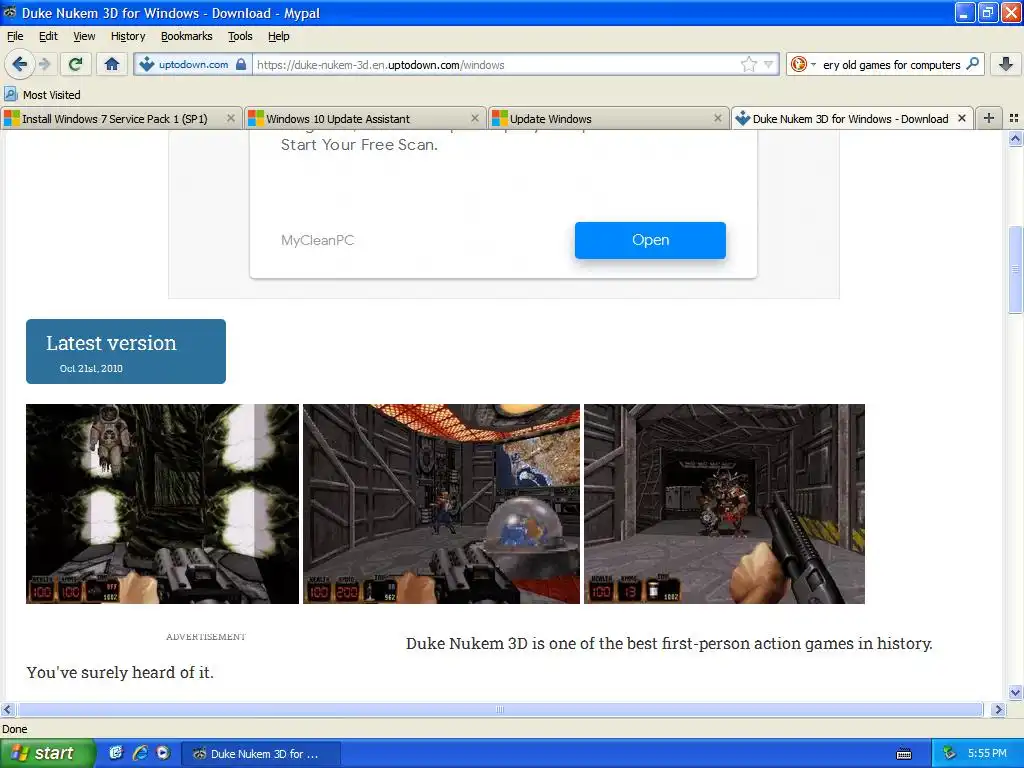
Task: Open a new tab with the plus button
Action: point(989,118)
